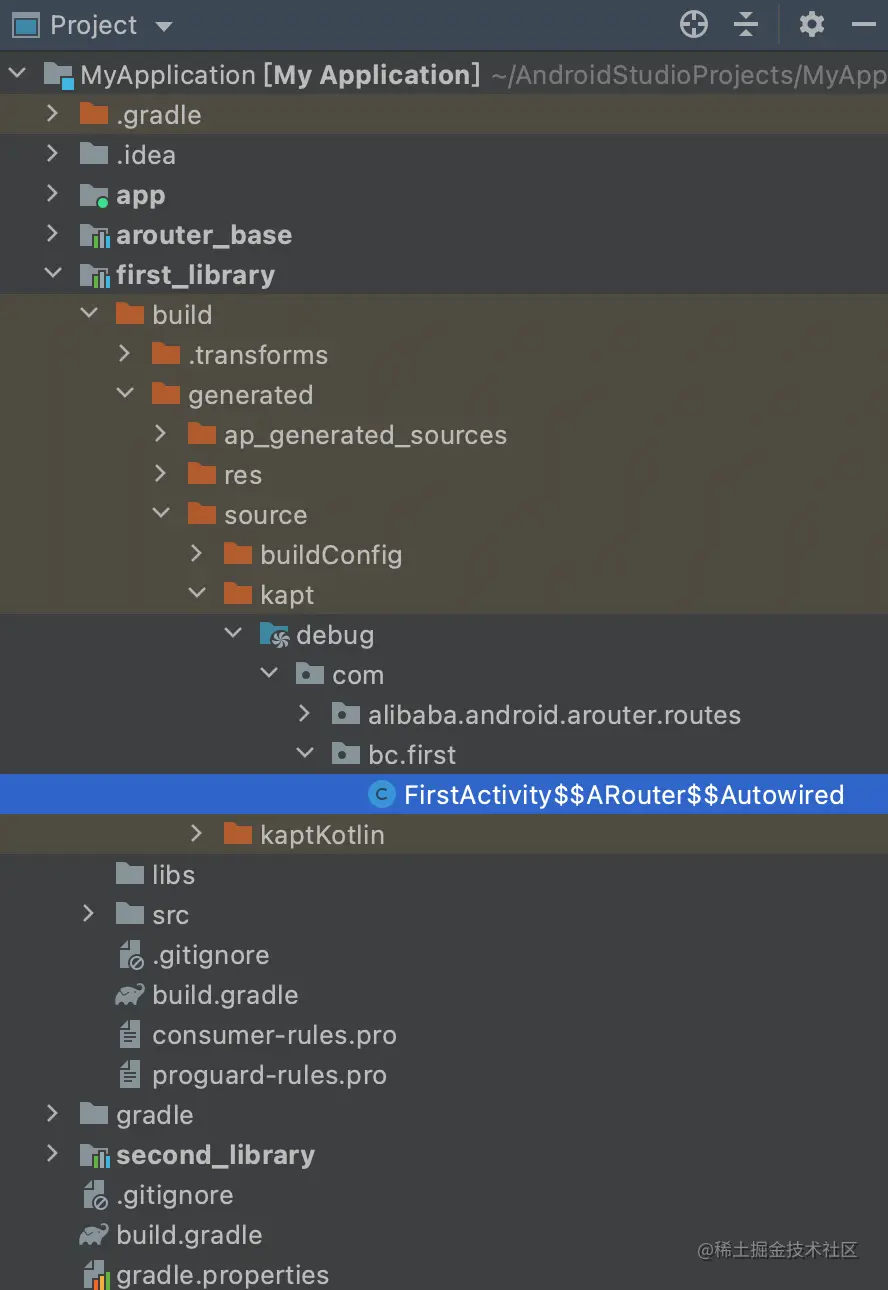Click the class icon beside FirstActivity$$ARouter$$Autowired

381,795
